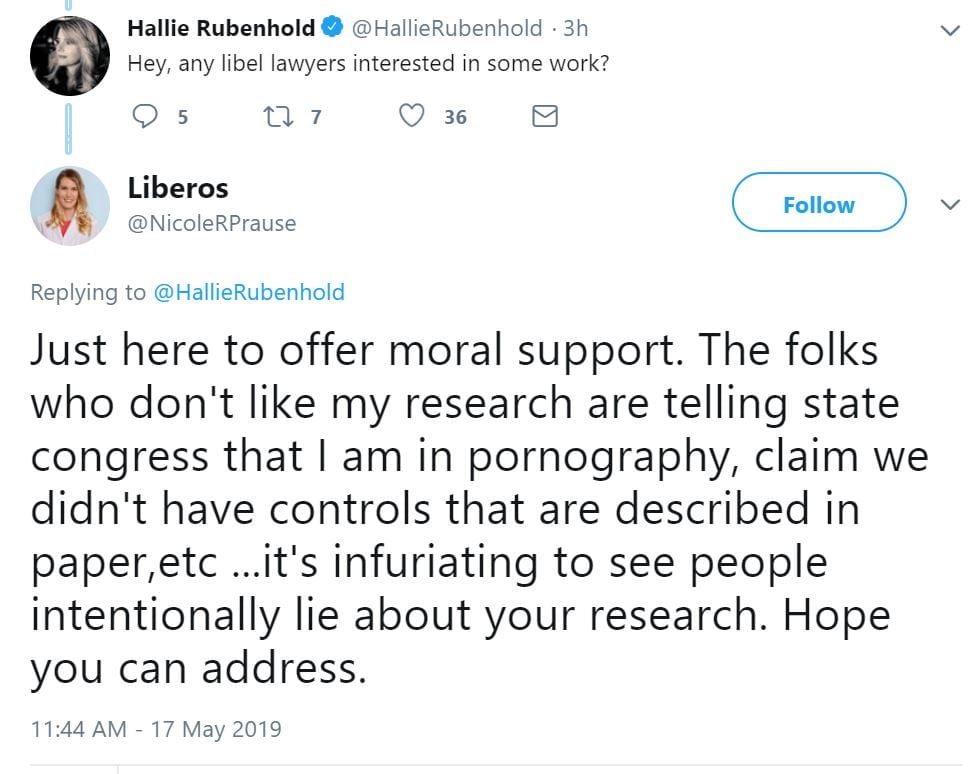Click @HallieRubenhold in the Replying to line
972x774 pixels.
(248, 292)
